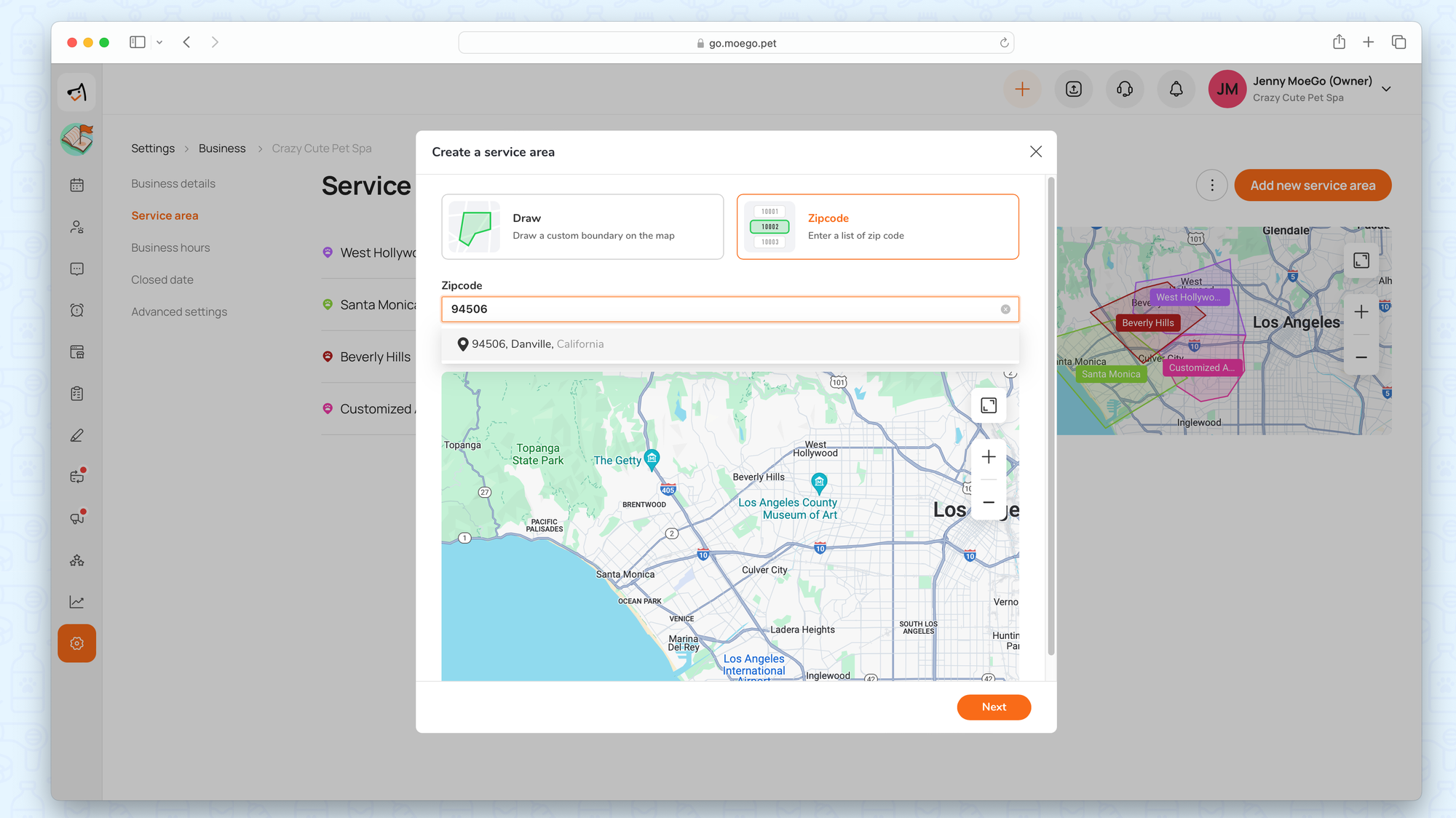Open the three-dot more options menu
1456x818 pixels.
point(1212,186)
